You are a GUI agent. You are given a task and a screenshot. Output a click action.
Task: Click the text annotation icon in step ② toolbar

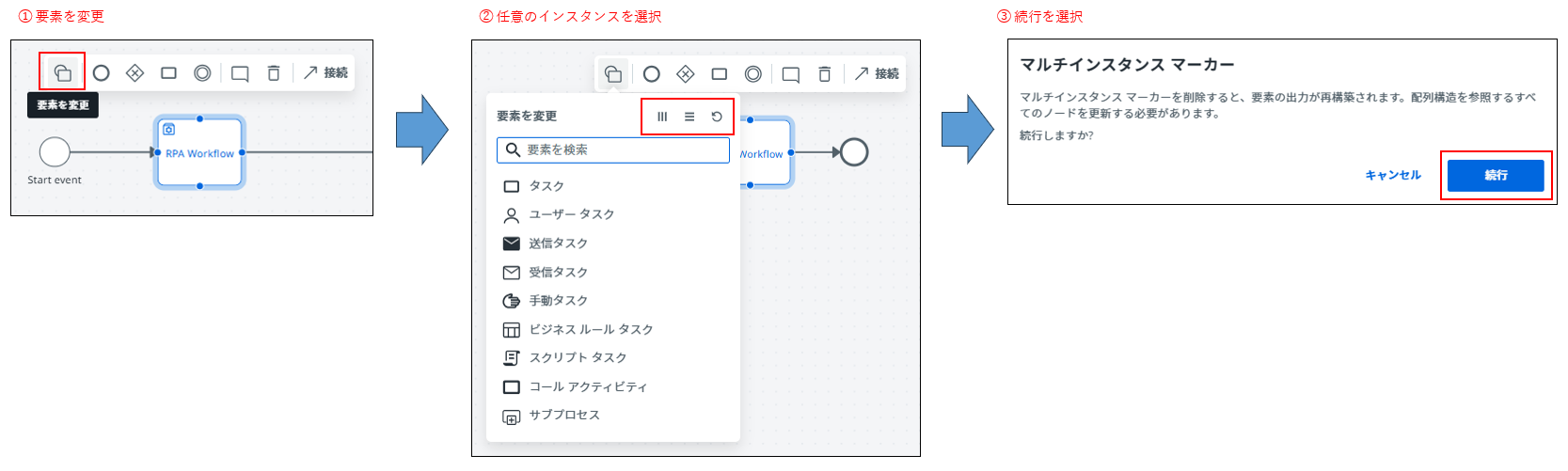[791, 74]
